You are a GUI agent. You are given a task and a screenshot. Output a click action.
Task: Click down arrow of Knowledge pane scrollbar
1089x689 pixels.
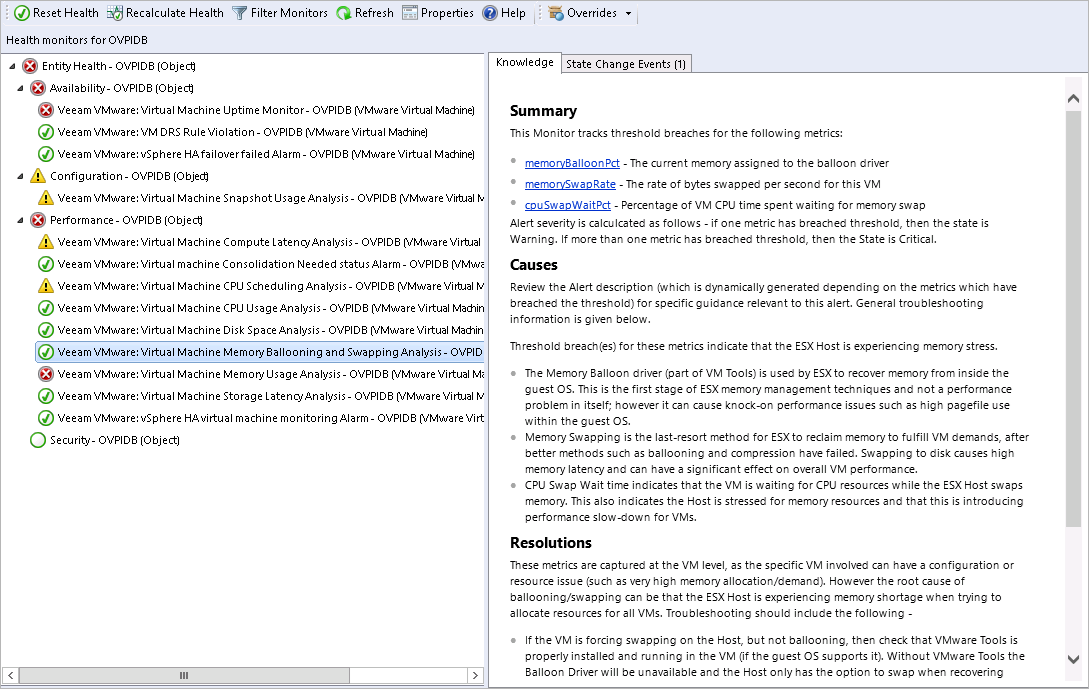coord(1073,659)
